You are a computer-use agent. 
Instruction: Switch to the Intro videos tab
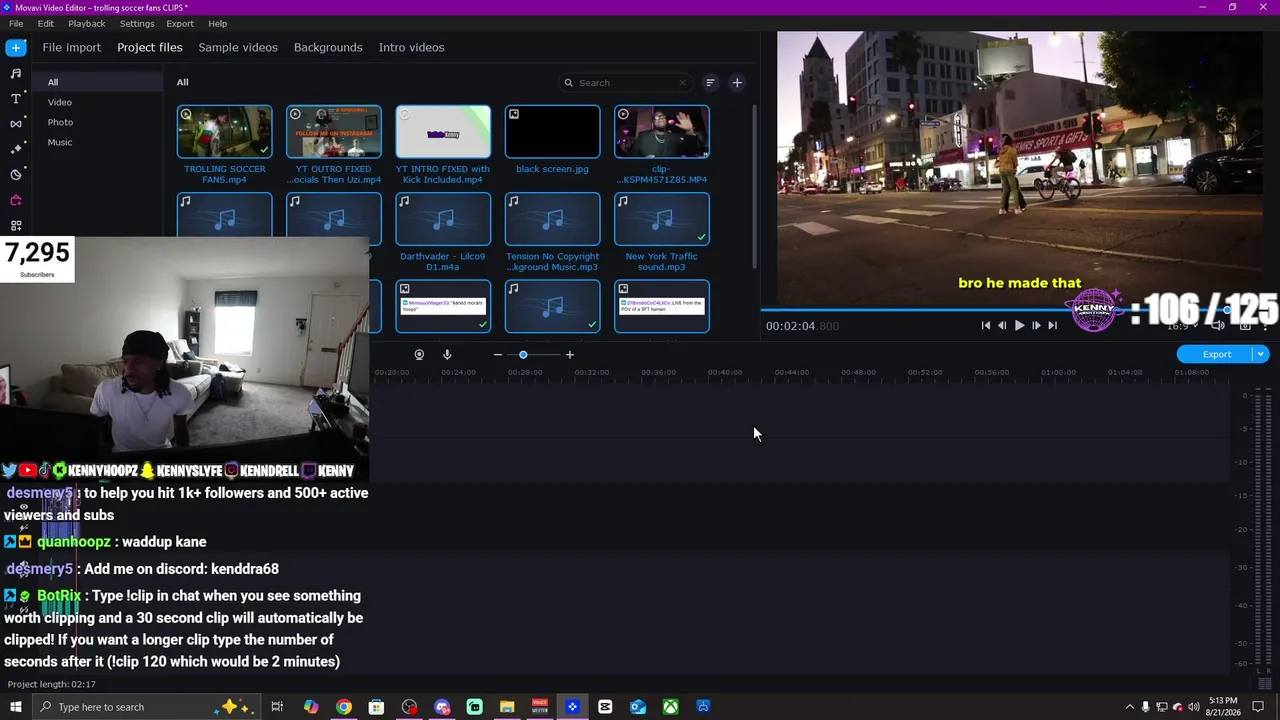[411, 47]
